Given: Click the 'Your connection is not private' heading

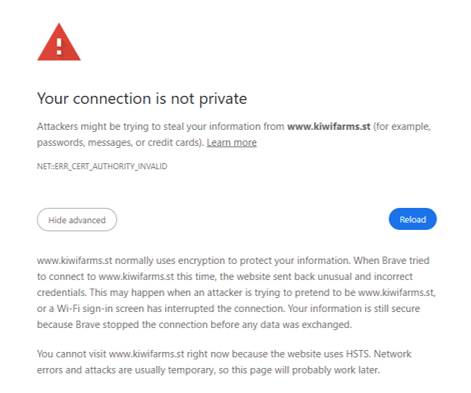Looking at the screenshot, I should click(142, 99).
